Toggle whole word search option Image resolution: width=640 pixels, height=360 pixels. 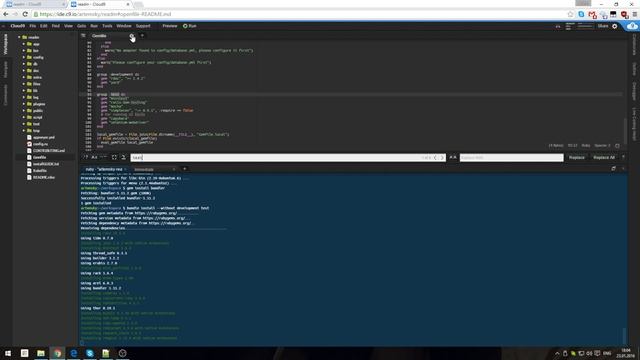(104, 158)
